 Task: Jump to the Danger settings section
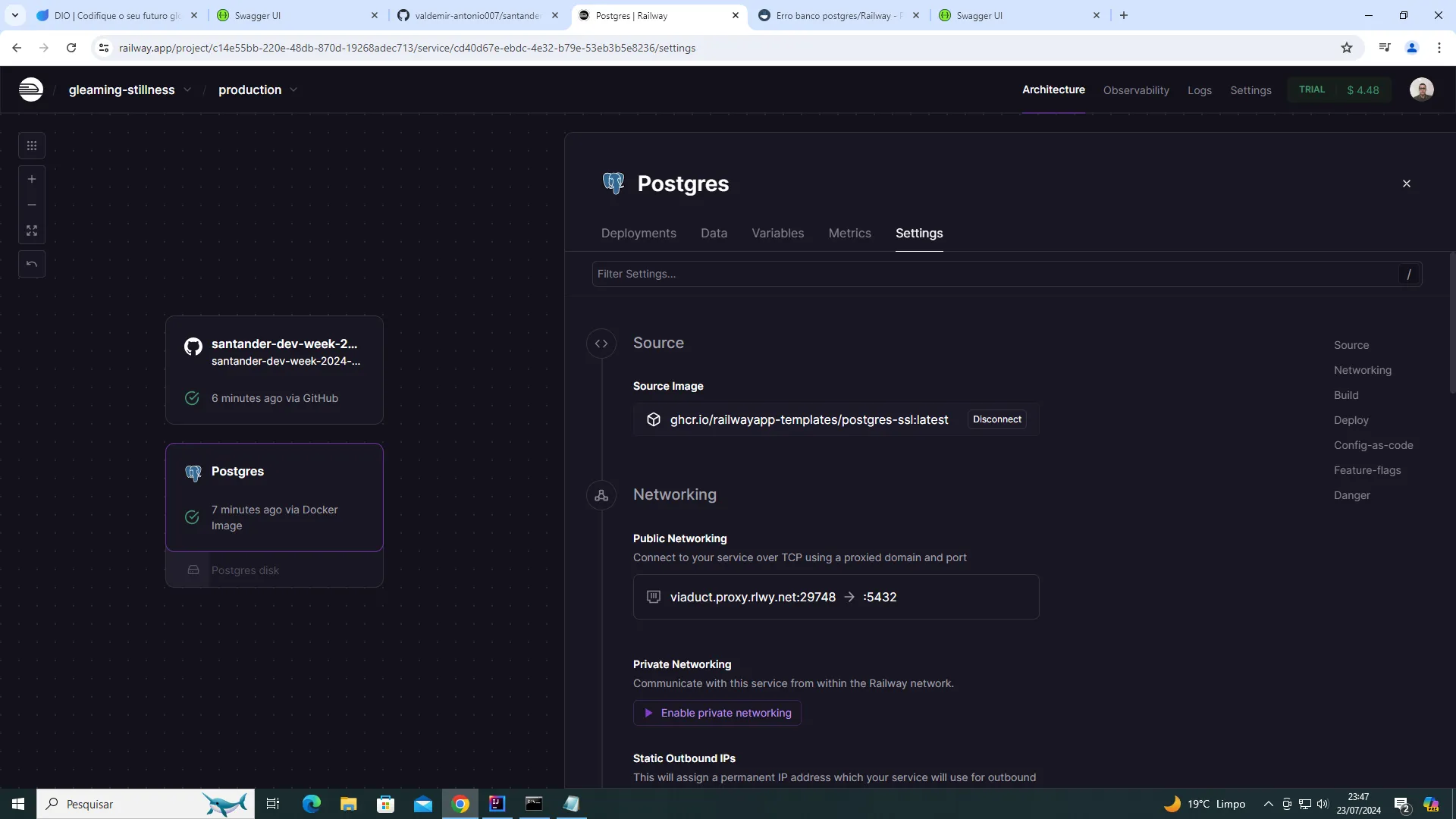click(x=1351, y=495)
